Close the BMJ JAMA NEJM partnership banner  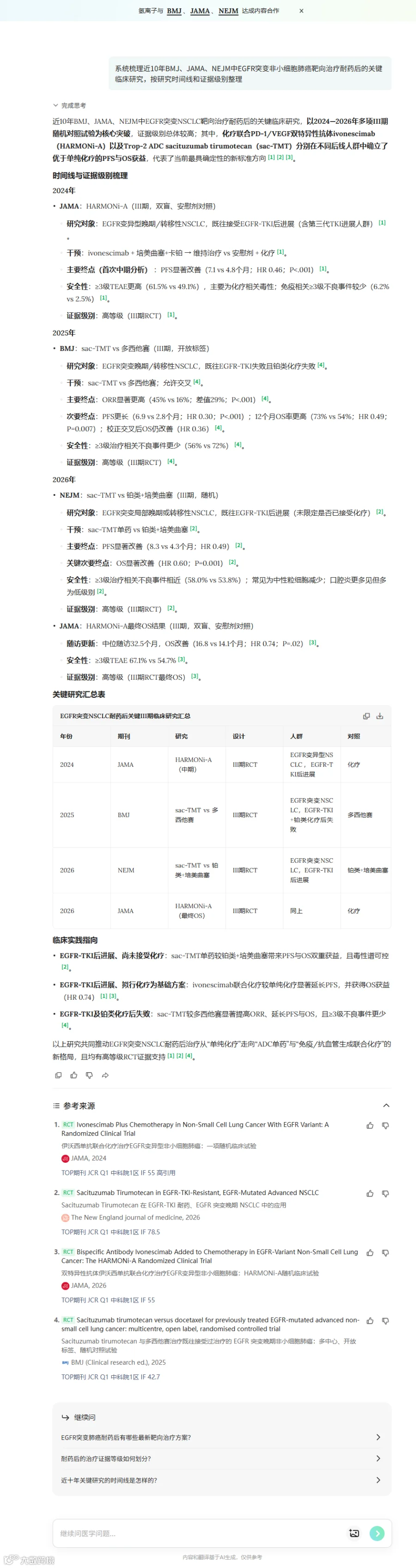tap(301, 11)
